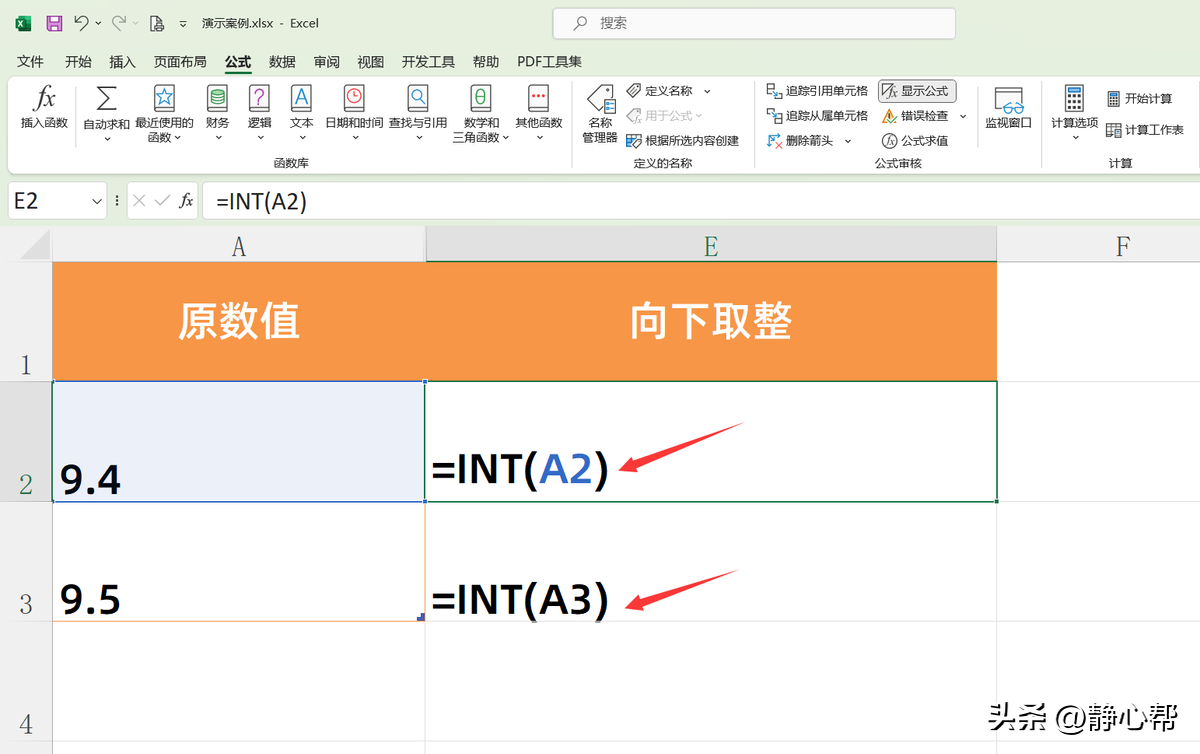Open Lookup and Reference functions icon
Image resolution: width=1200 pixels, height=754 pixels.
[418, 98]
